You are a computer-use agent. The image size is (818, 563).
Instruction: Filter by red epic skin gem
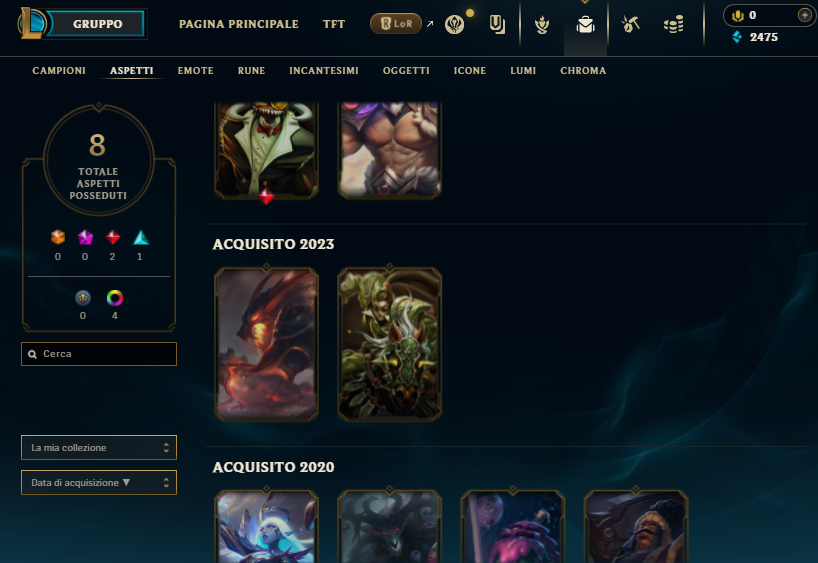[113, 237]
